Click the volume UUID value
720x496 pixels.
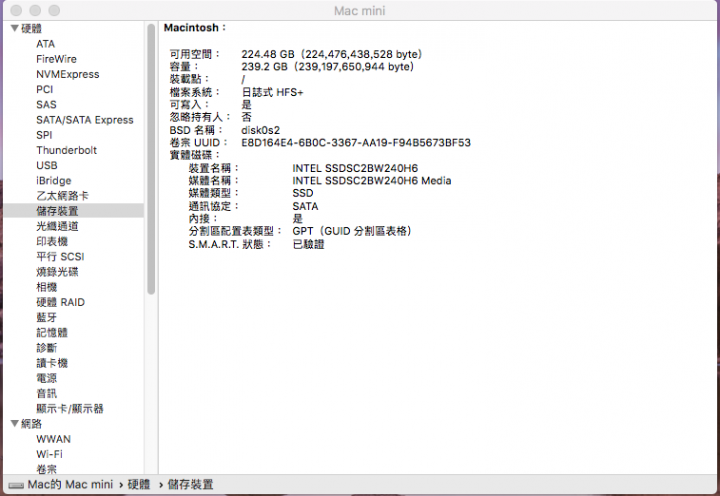(x=356, y=142)
